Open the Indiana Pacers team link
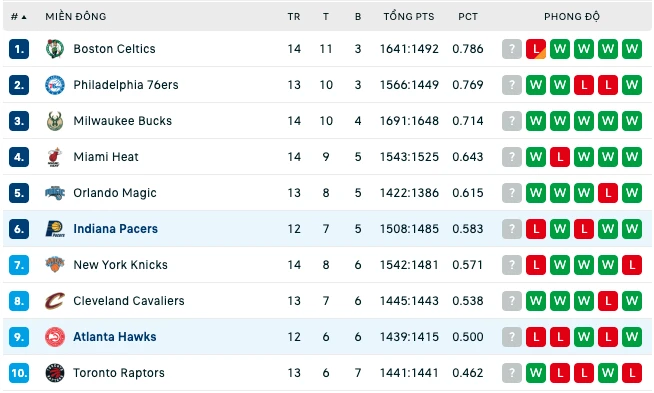The width and height of the screenshot is (654, 393). (116, 229)
